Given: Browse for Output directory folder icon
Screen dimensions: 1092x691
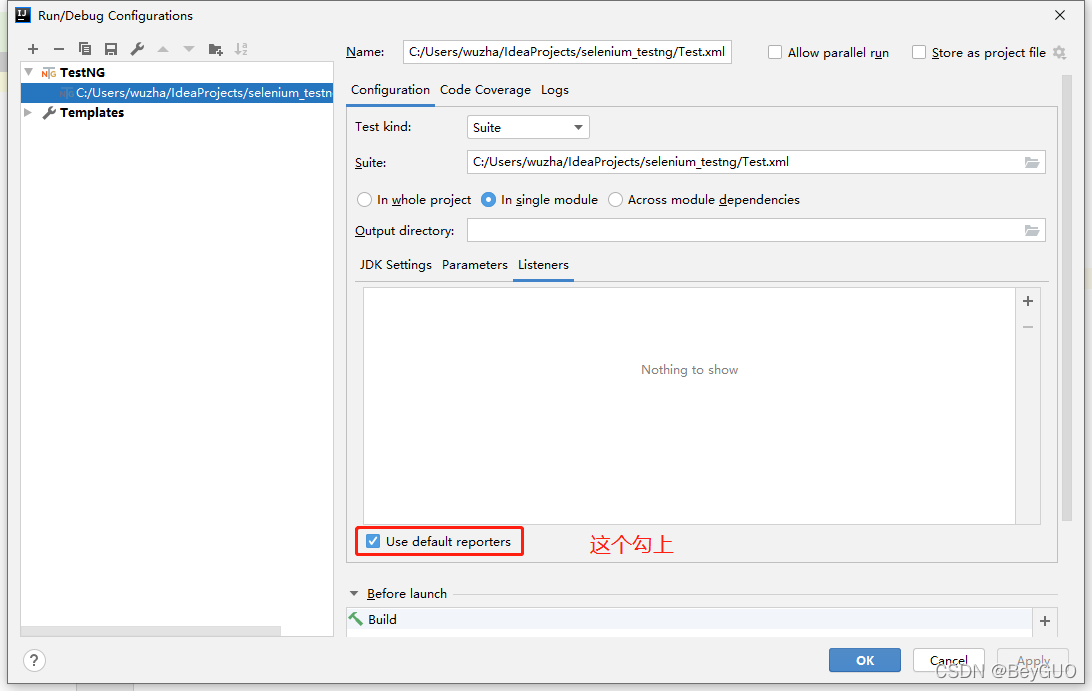Looking at the screenshot, I should tap(1031, 231).
